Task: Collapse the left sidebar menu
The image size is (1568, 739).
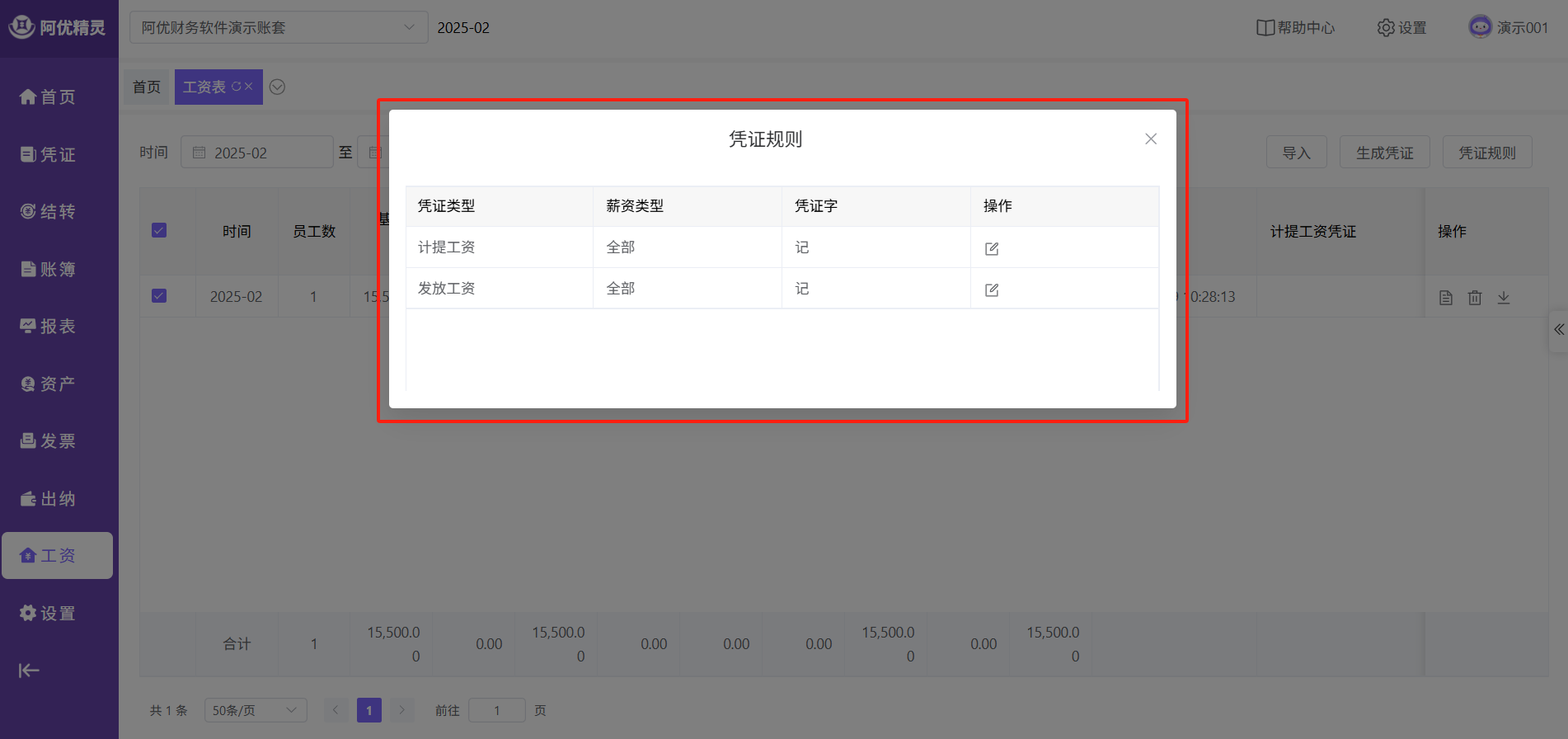Action: (x=29, y=671)
